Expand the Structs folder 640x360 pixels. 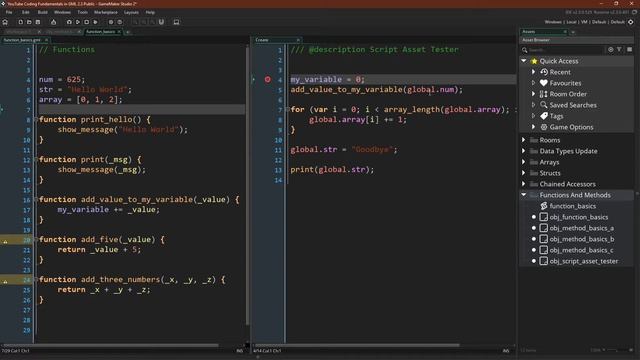(x=524, y=173)
